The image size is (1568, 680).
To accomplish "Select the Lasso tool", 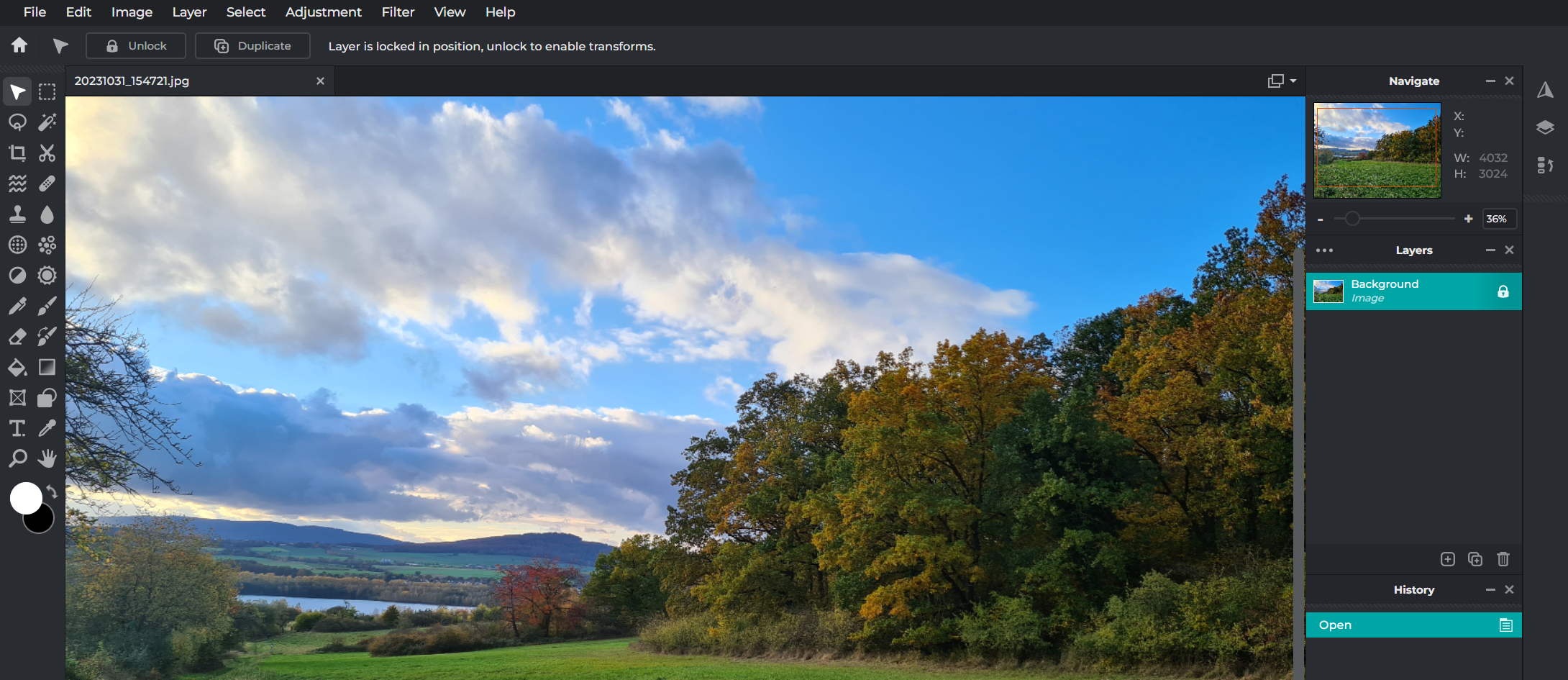I will click(17, 122).
